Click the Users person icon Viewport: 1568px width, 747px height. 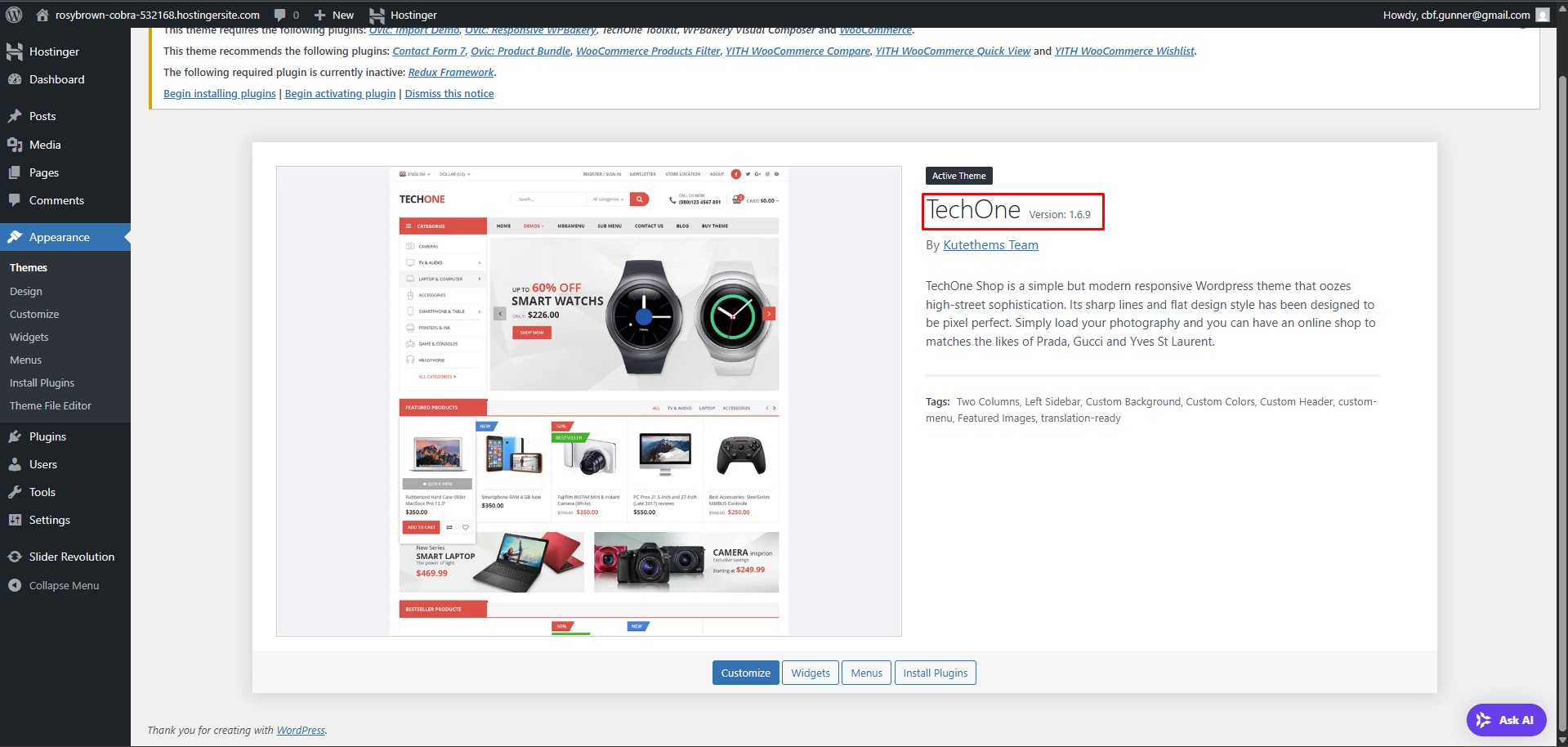point(15,464)
